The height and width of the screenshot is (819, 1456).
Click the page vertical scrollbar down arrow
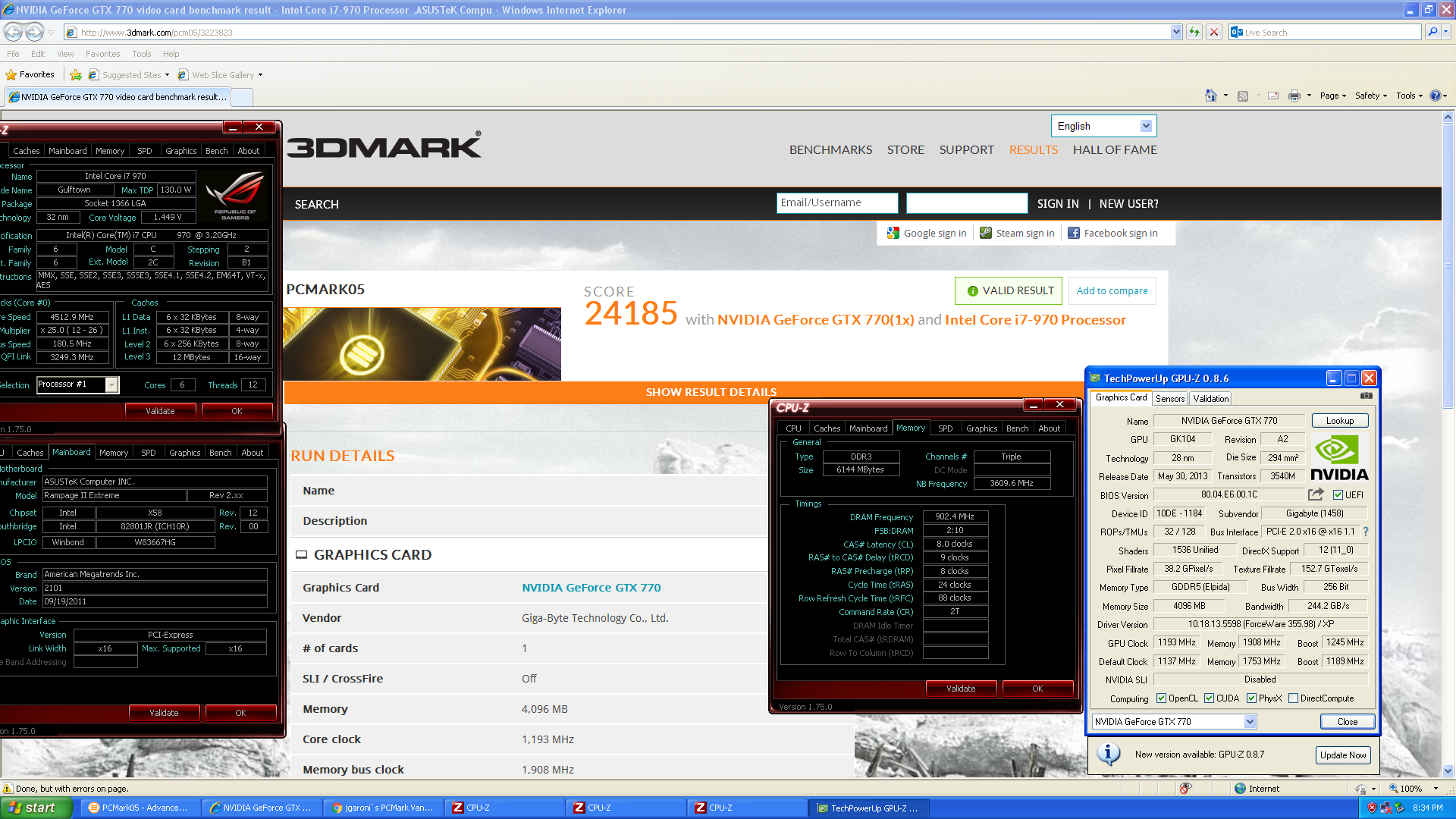coord(1448,770)
